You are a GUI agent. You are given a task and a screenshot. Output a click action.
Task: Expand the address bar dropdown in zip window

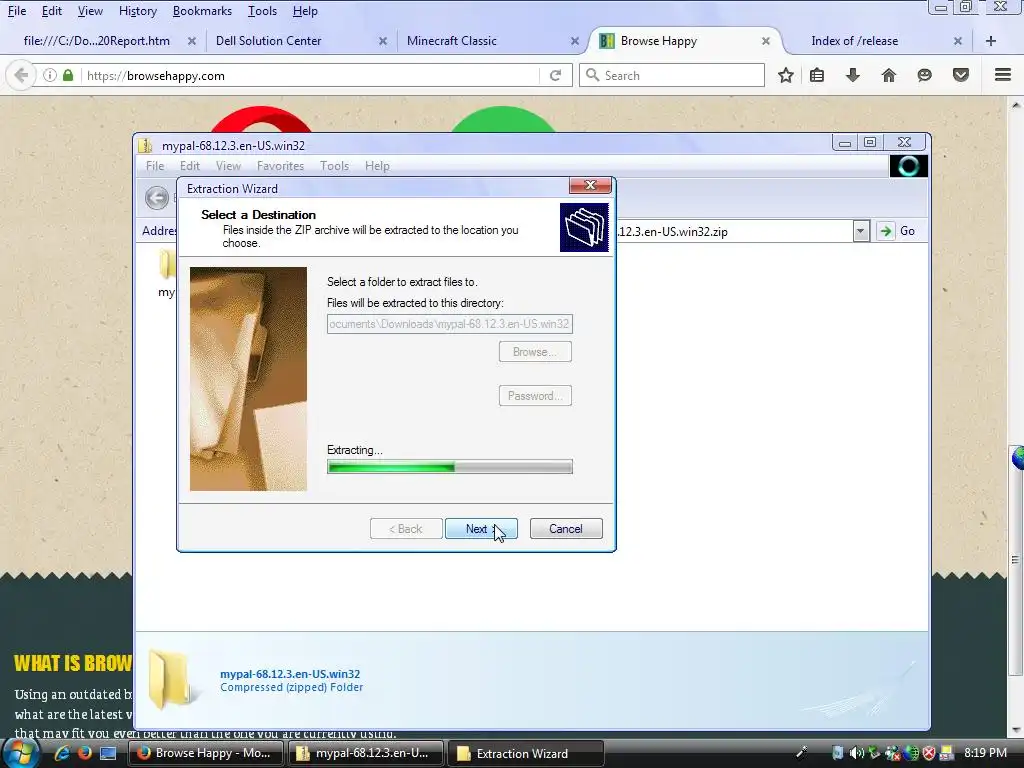pos(861,231)
